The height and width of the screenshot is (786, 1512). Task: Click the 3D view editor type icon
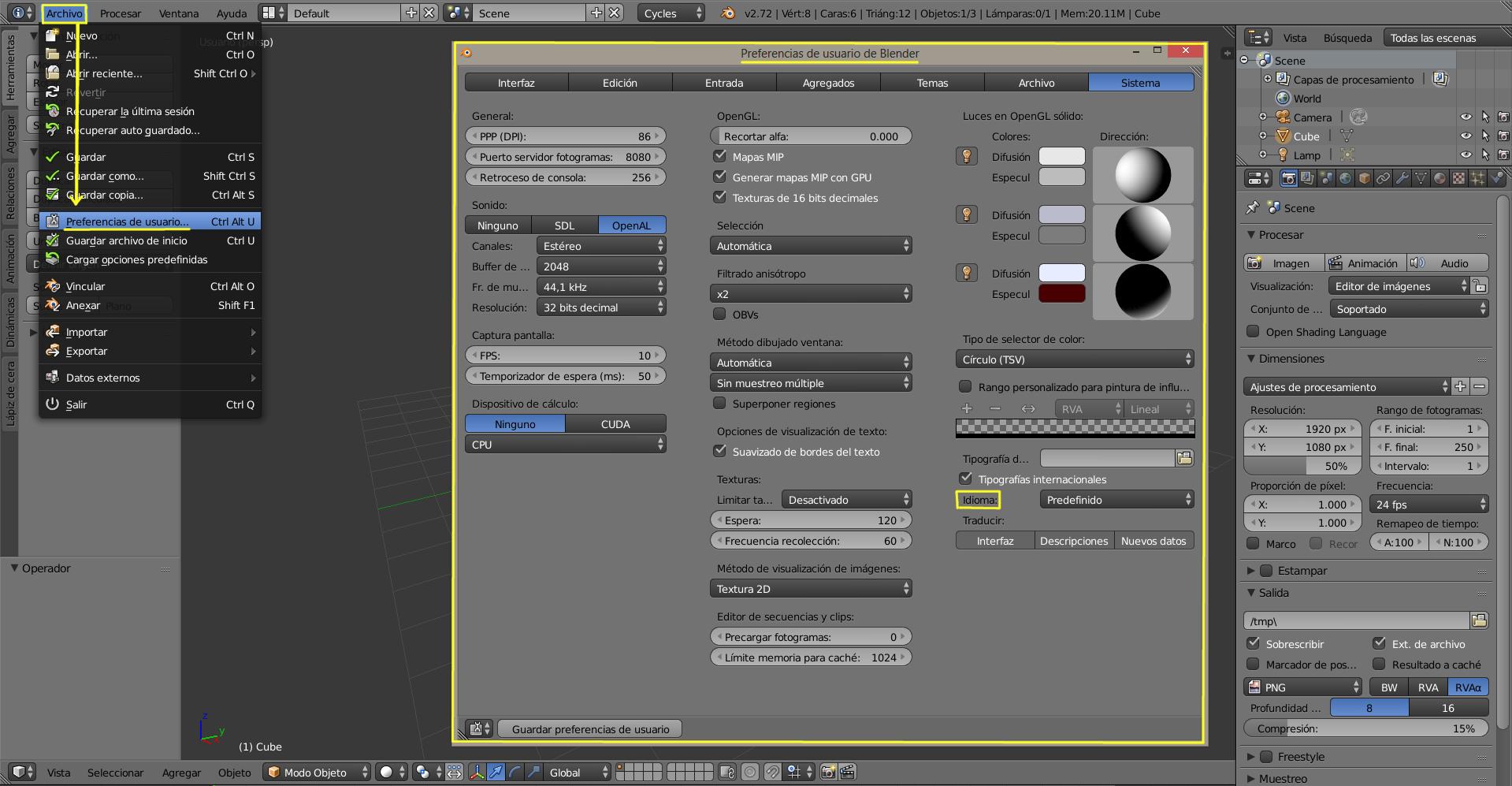coord(22,772)
